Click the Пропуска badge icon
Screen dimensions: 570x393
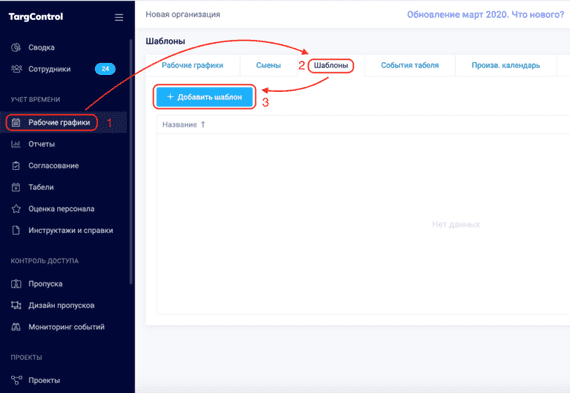pos(16,284)
